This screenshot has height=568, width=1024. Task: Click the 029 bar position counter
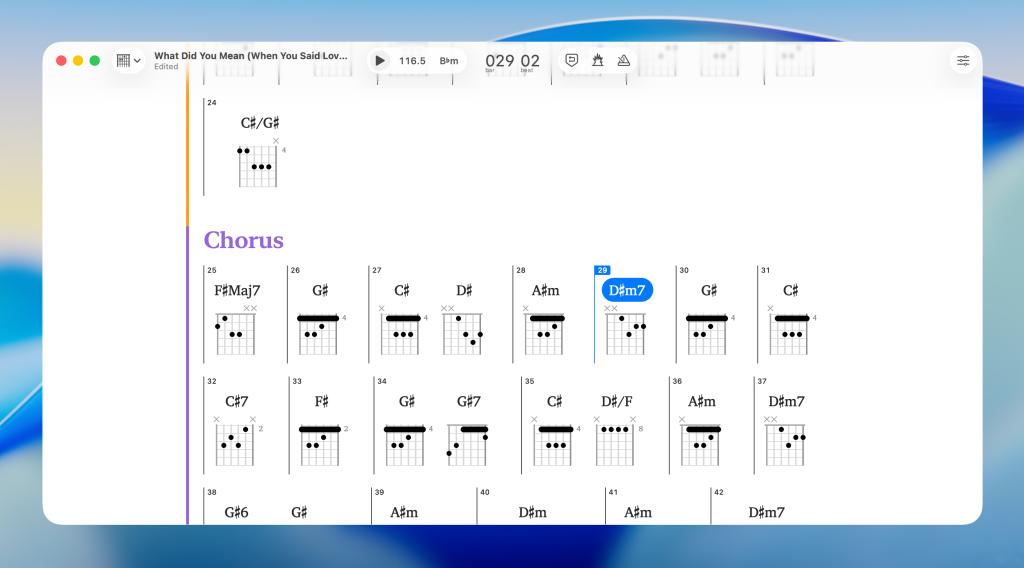click(x=500, y=61)
